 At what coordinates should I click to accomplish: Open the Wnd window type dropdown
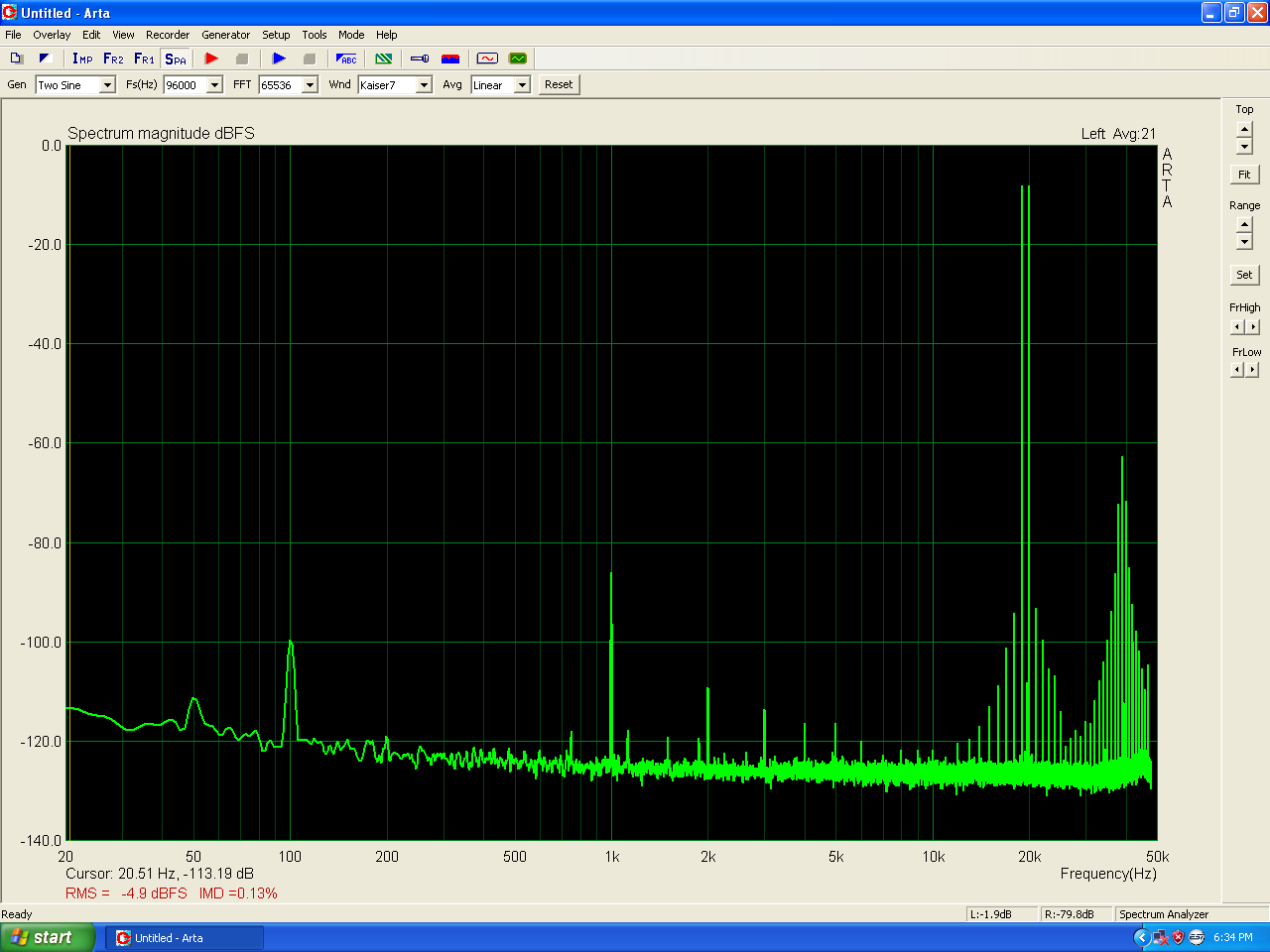(x=424, y=85)
